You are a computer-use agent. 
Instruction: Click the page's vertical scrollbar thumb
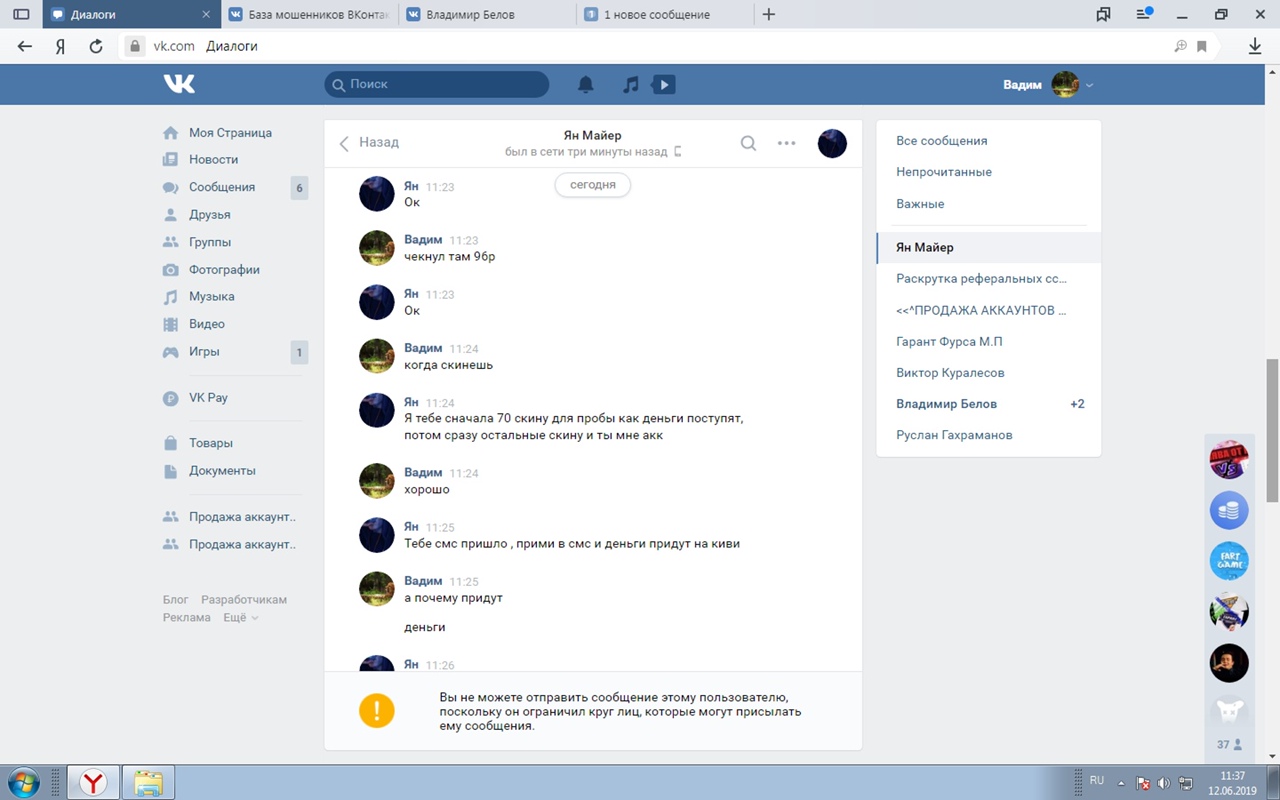click(x=1272, y=430)
